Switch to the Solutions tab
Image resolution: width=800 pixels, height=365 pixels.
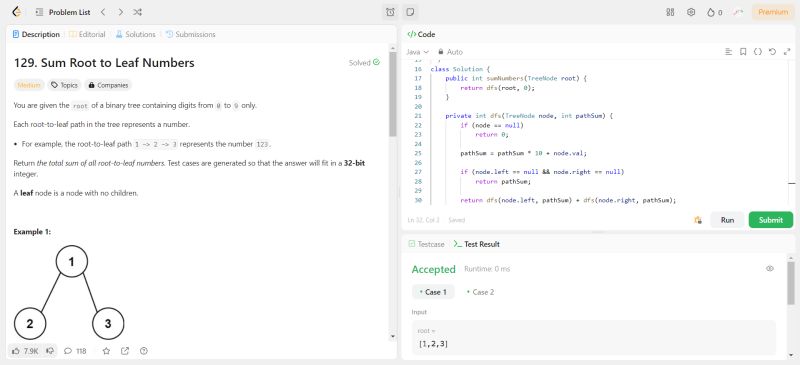(x=135, y=34)
